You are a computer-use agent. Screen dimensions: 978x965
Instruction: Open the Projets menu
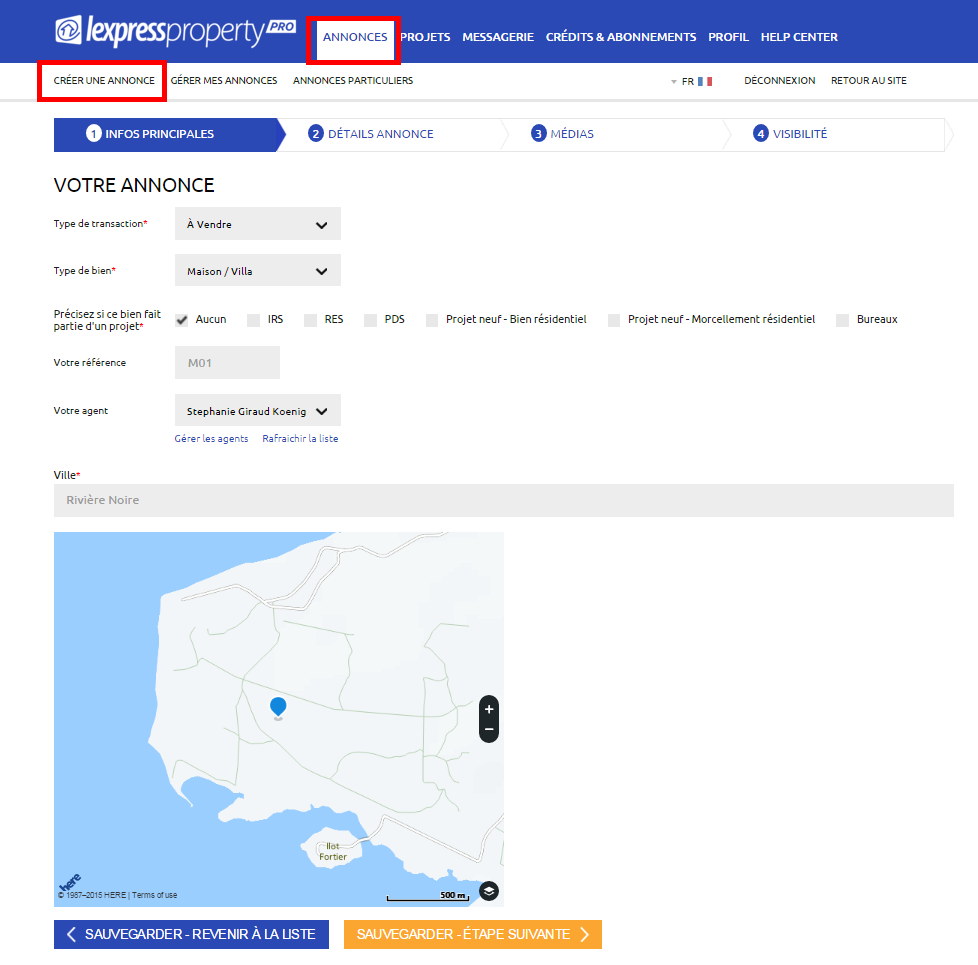tap(425, 37)
